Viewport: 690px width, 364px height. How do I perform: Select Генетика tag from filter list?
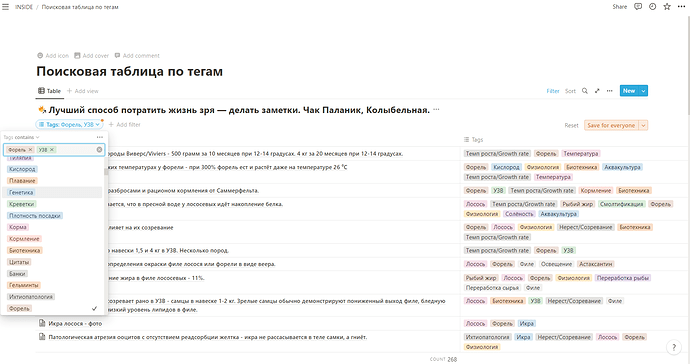tap(21, 192)
